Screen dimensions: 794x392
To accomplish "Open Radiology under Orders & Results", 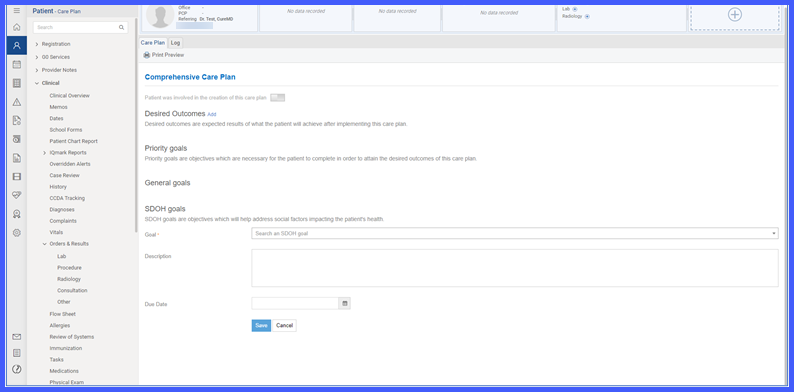I will (69, 279).
